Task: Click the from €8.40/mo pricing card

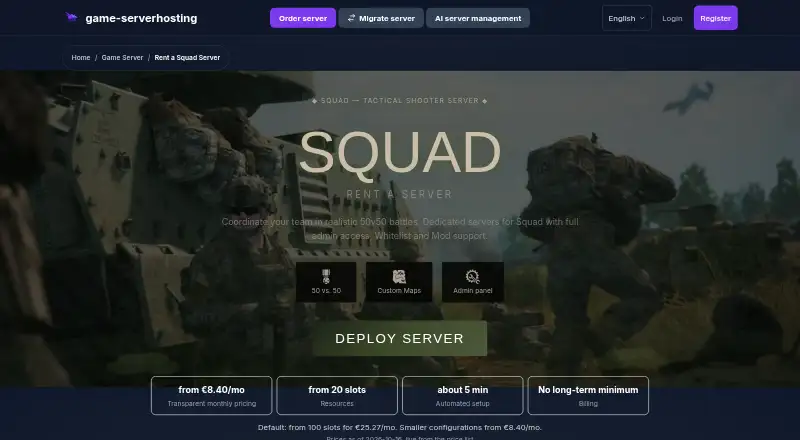Action: point(212,396)
